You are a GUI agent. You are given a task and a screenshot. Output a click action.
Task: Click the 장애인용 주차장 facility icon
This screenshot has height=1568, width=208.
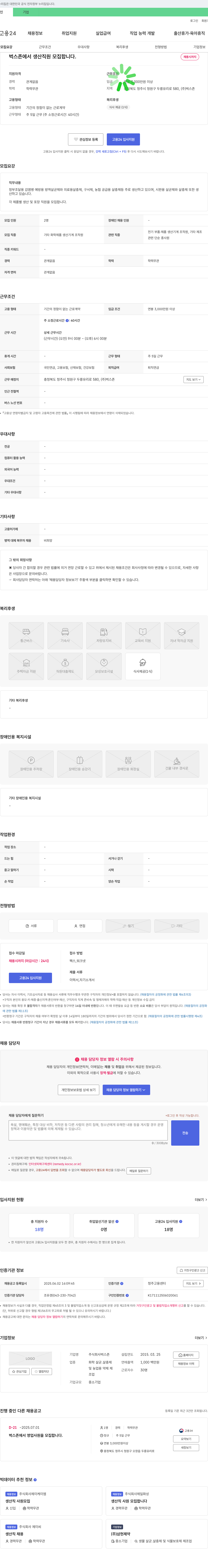coord(31,764)
